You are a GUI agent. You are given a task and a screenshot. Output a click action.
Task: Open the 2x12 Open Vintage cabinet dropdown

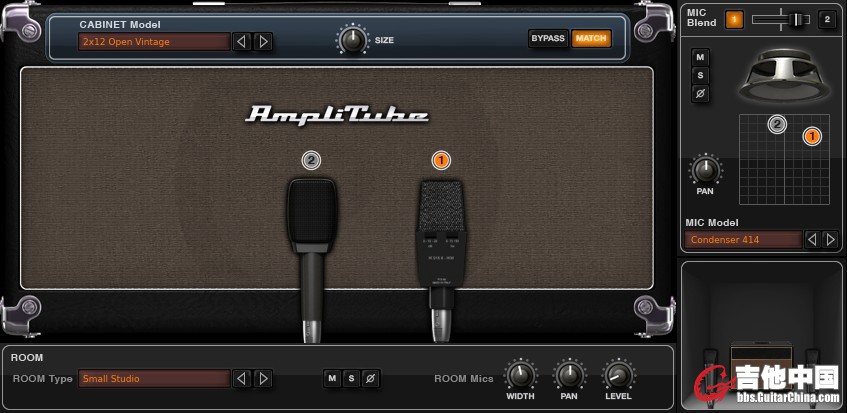tap(154, 42)
